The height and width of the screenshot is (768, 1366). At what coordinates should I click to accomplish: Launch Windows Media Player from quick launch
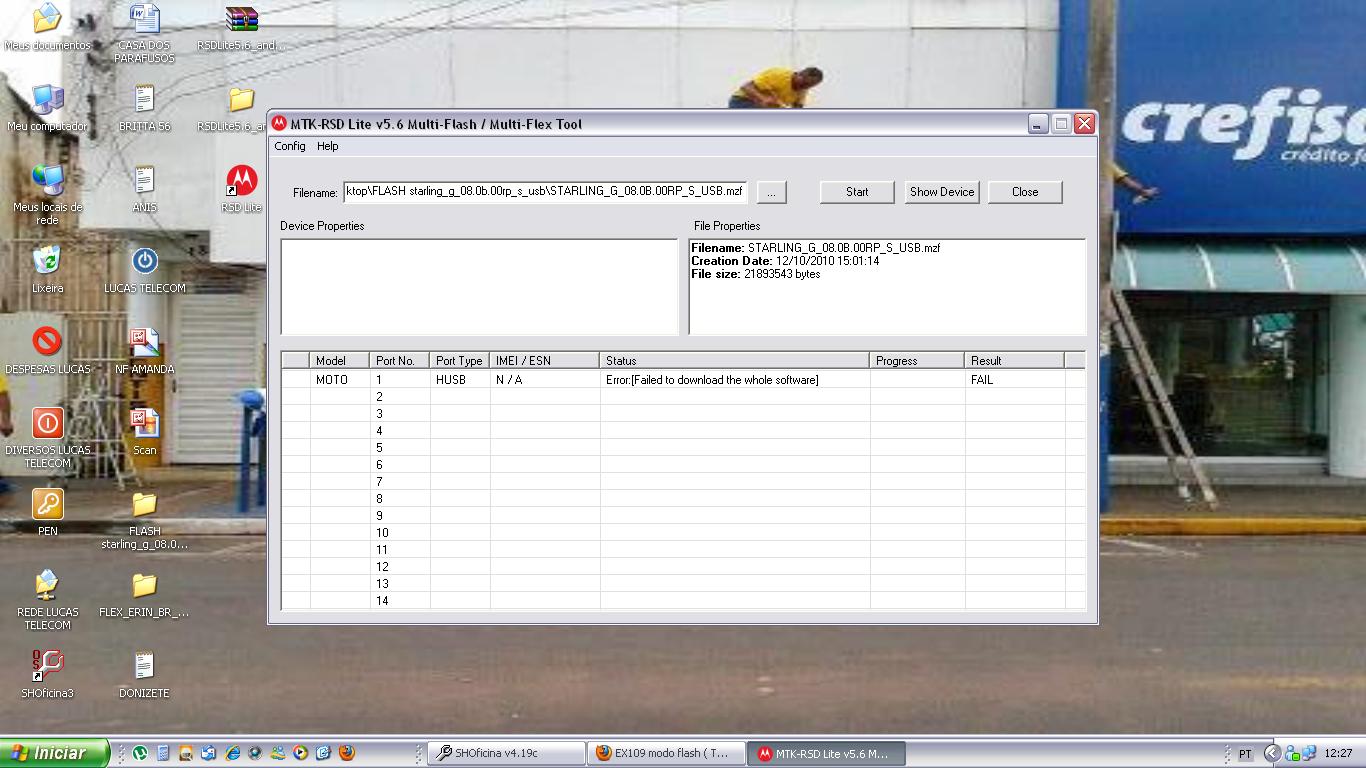point(300,753)
